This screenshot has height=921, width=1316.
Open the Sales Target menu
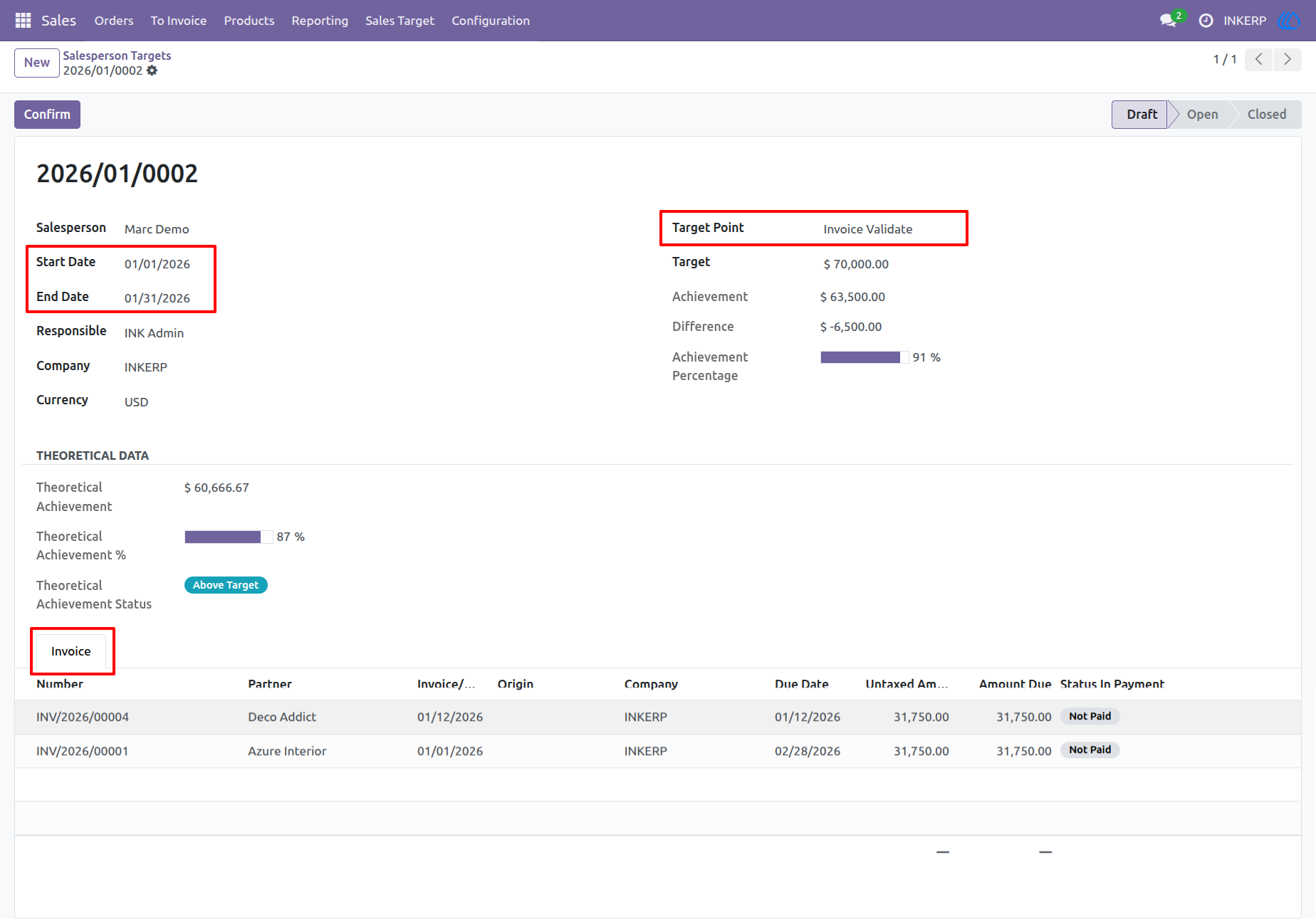pos(399,21)
